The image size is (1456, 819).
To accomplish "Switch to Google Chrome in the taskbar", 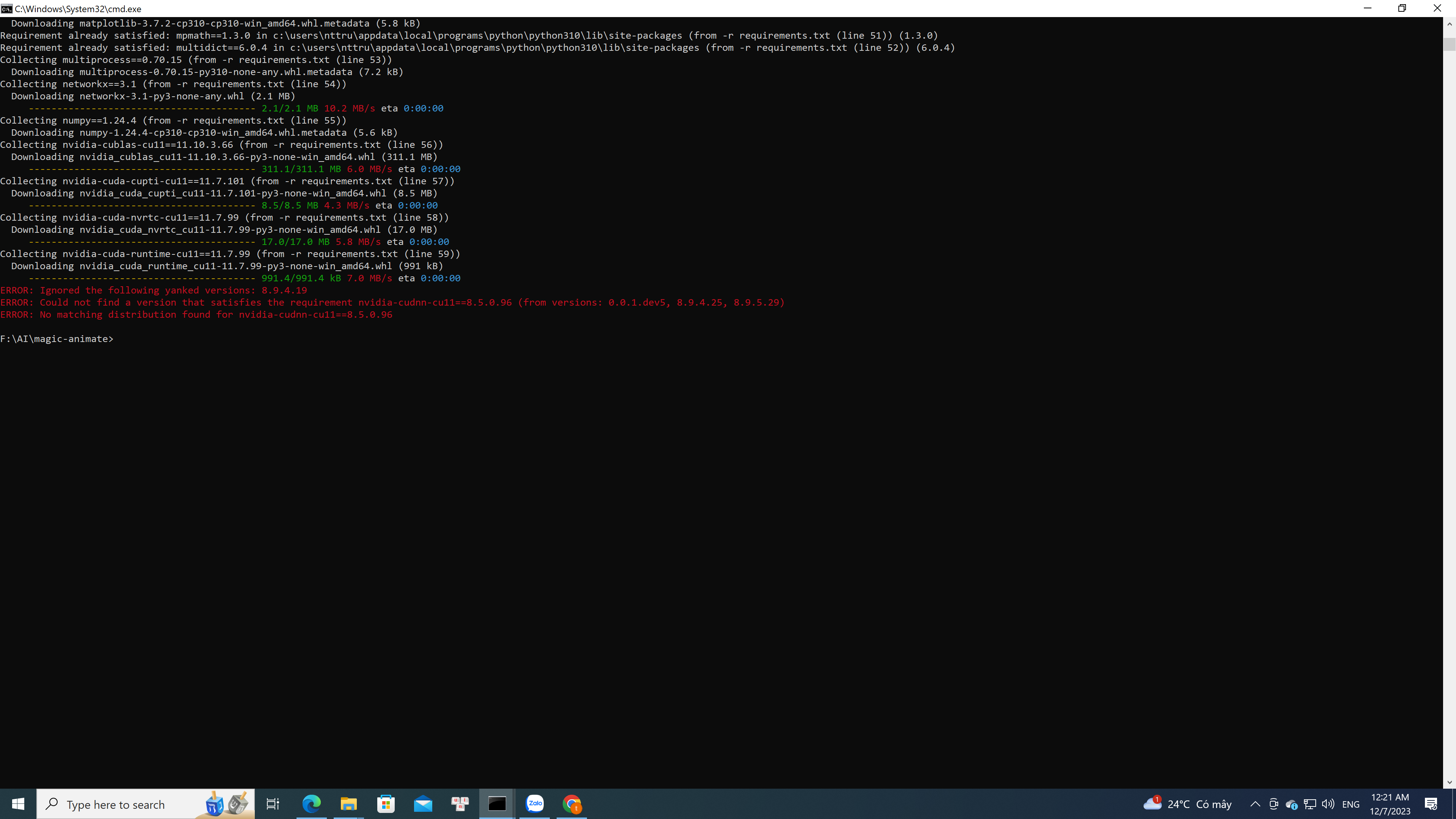I will click(x=572, y=804).
